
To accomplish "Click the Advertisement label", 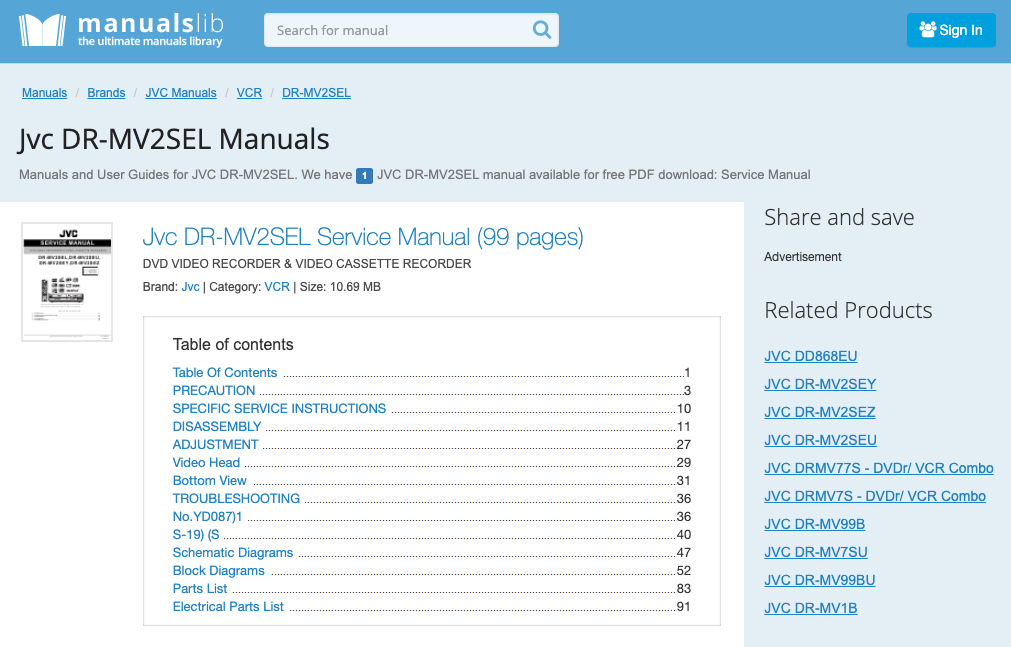I will pyautogui.click(x=803, y=257).
